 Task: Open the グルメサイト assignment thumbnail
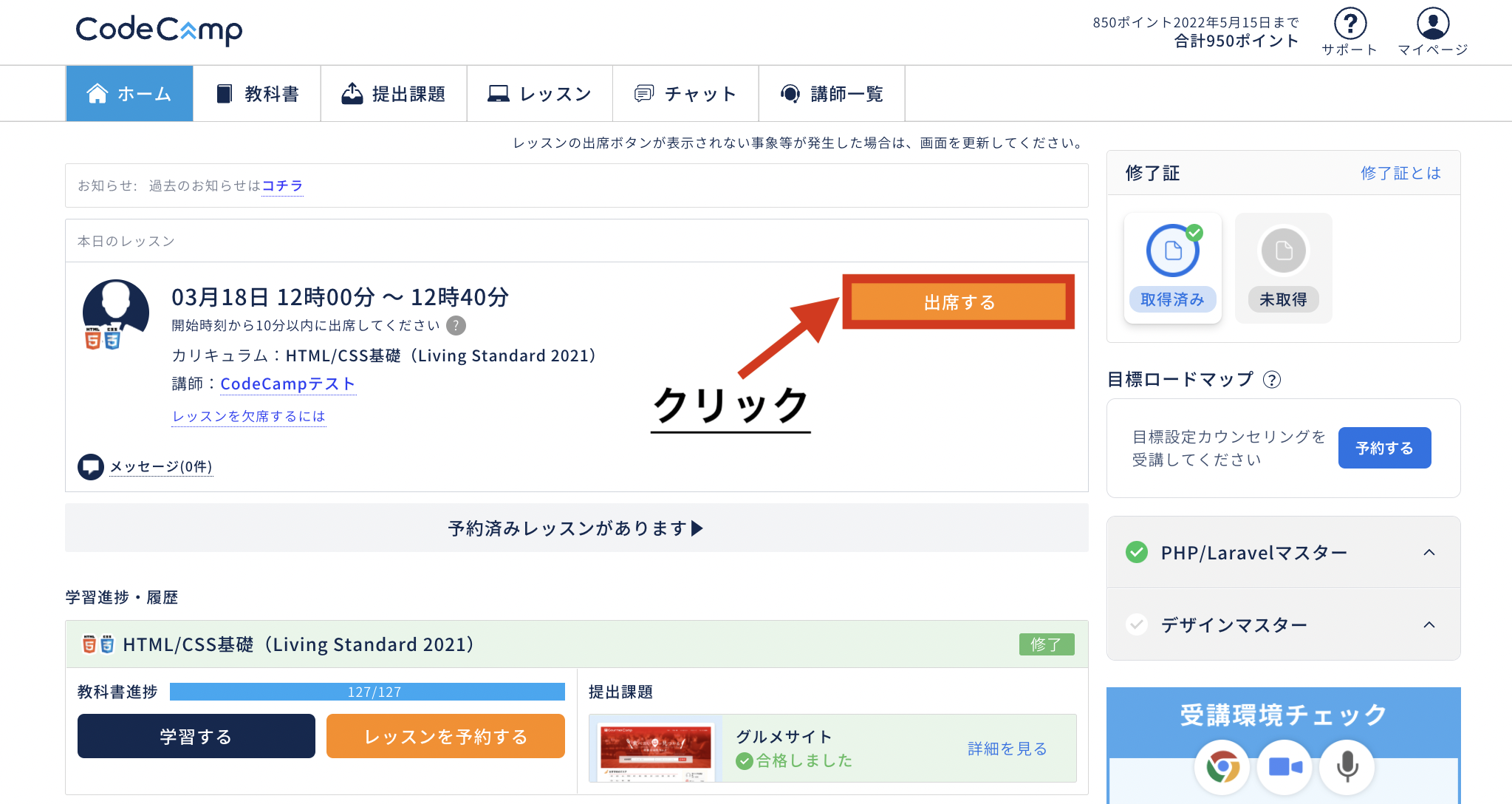click(655, 749)
